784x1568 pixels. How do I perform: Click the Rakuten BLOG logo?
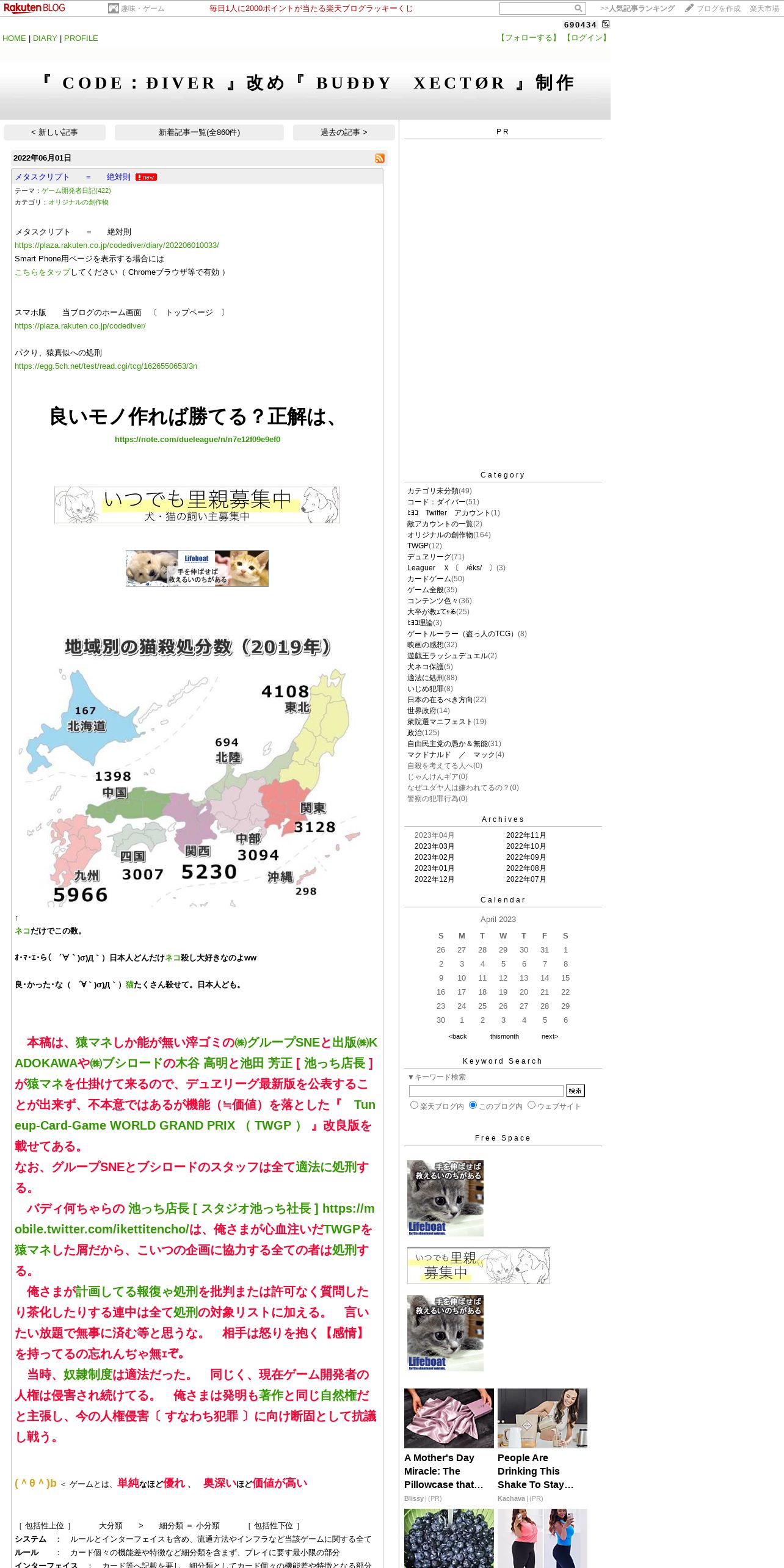tap(34, 8)
